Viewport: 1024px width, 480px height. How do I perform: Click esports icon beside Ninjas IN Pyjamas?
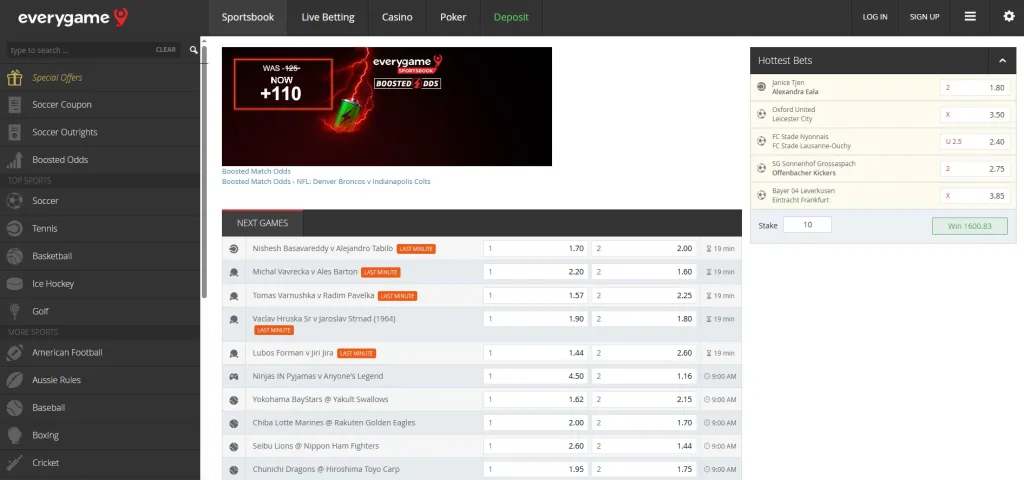click(x=234, y=376)
